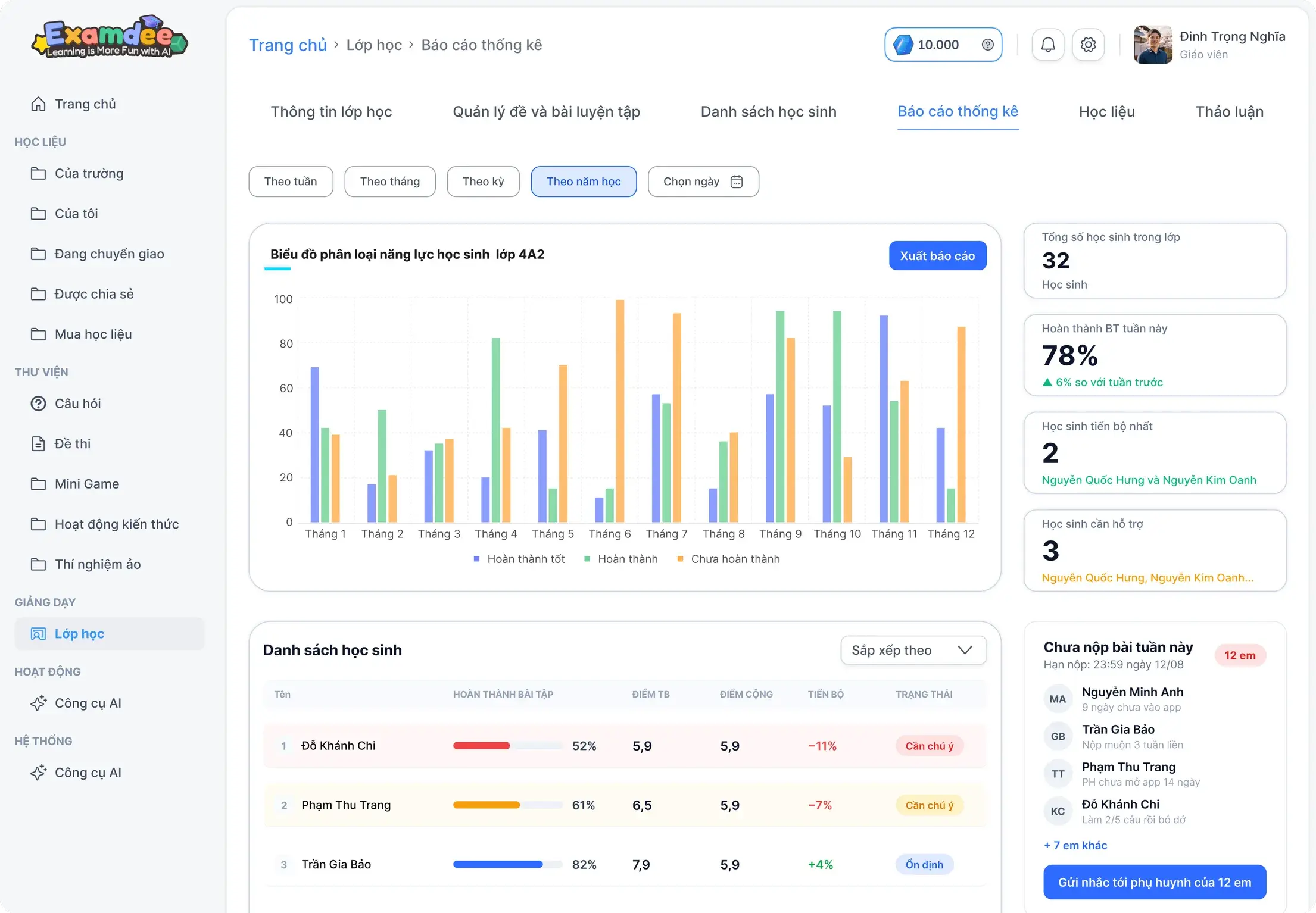This screenshot has height=913, width=1316.
Task: Click the Examdee logo
Action: tap(110, 37)
